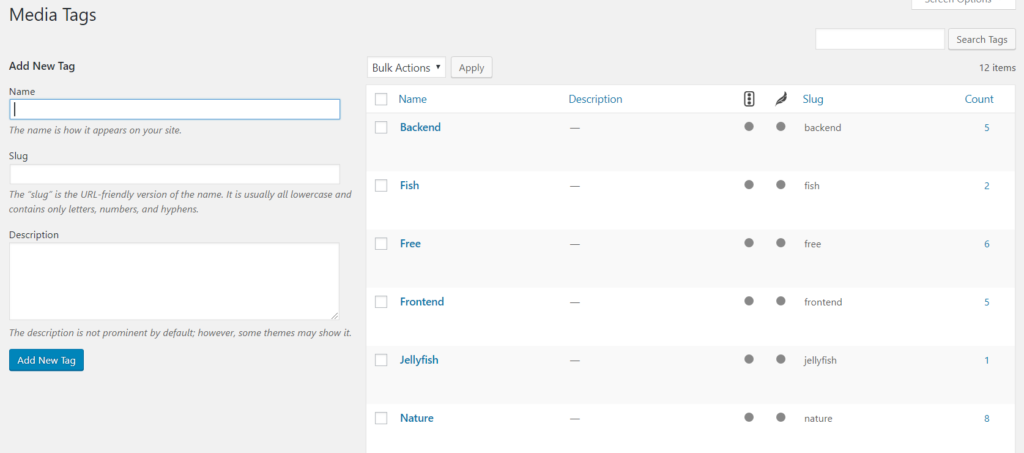Click SEO score dot for Nature
Viewport: 1024px width, 453px height.
(749, 417)
